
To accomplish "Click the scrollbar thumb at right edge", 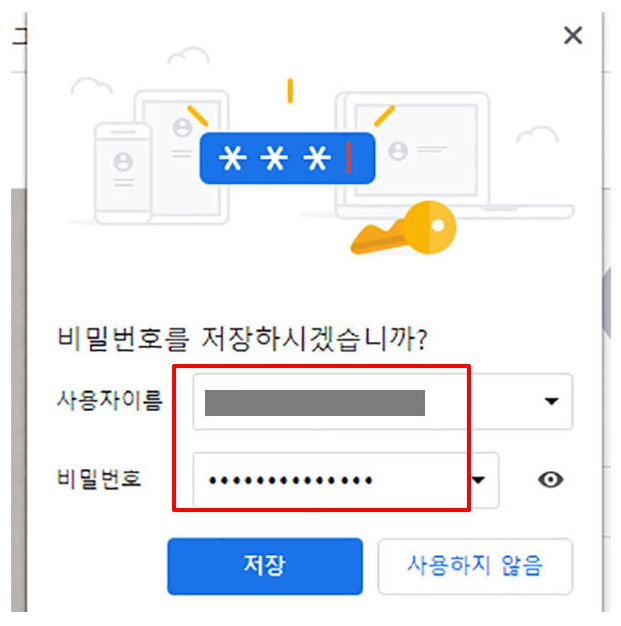I will point(606,303).
